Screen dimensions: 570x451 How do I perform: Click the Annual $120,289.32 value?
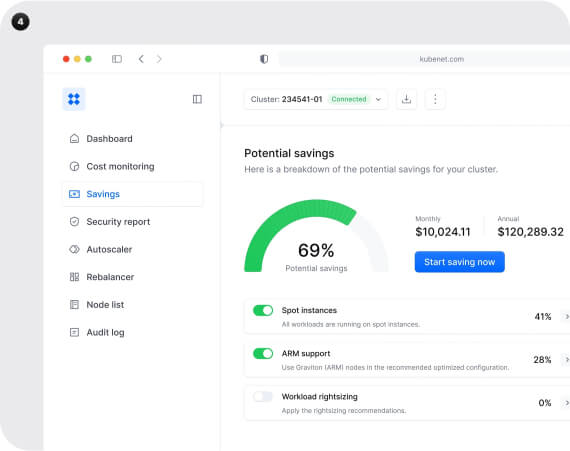pos(530,232)
